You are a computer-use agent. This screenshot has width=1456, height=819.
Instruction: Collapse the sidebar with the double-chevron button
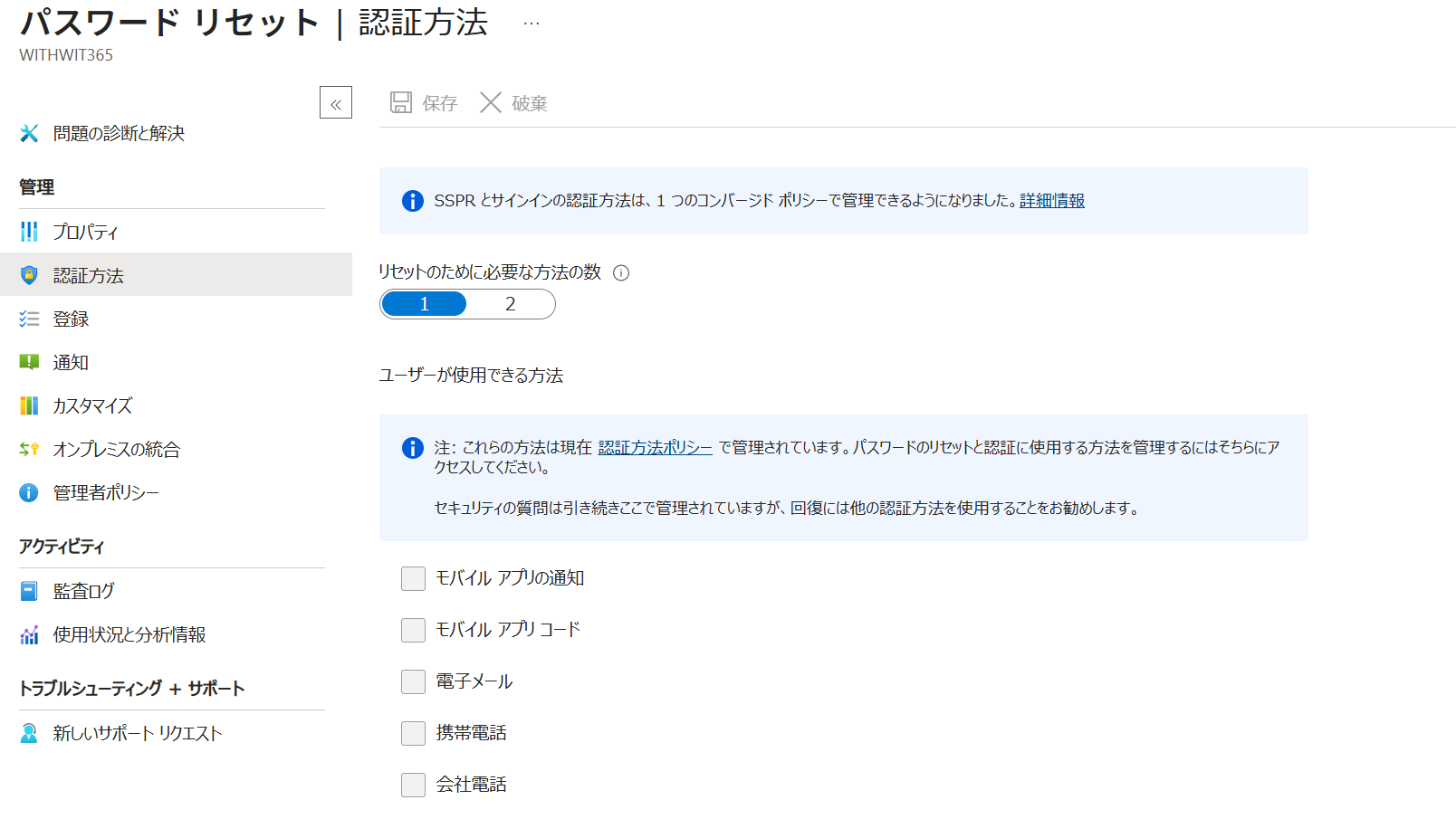(x=336, y=103)
